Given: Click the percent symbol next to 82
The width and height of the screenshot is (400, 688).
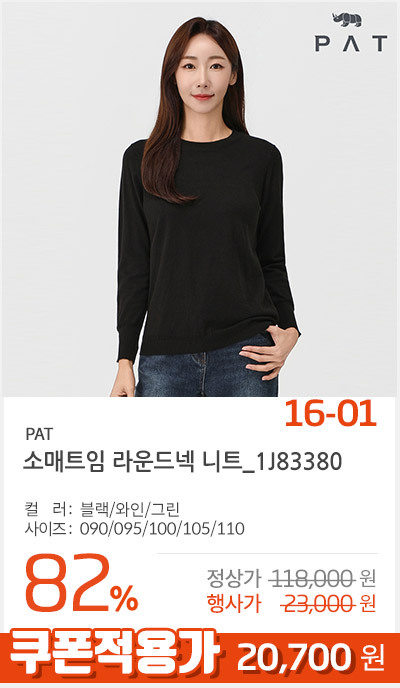Looking at the screenshot, I should point(124,600).
